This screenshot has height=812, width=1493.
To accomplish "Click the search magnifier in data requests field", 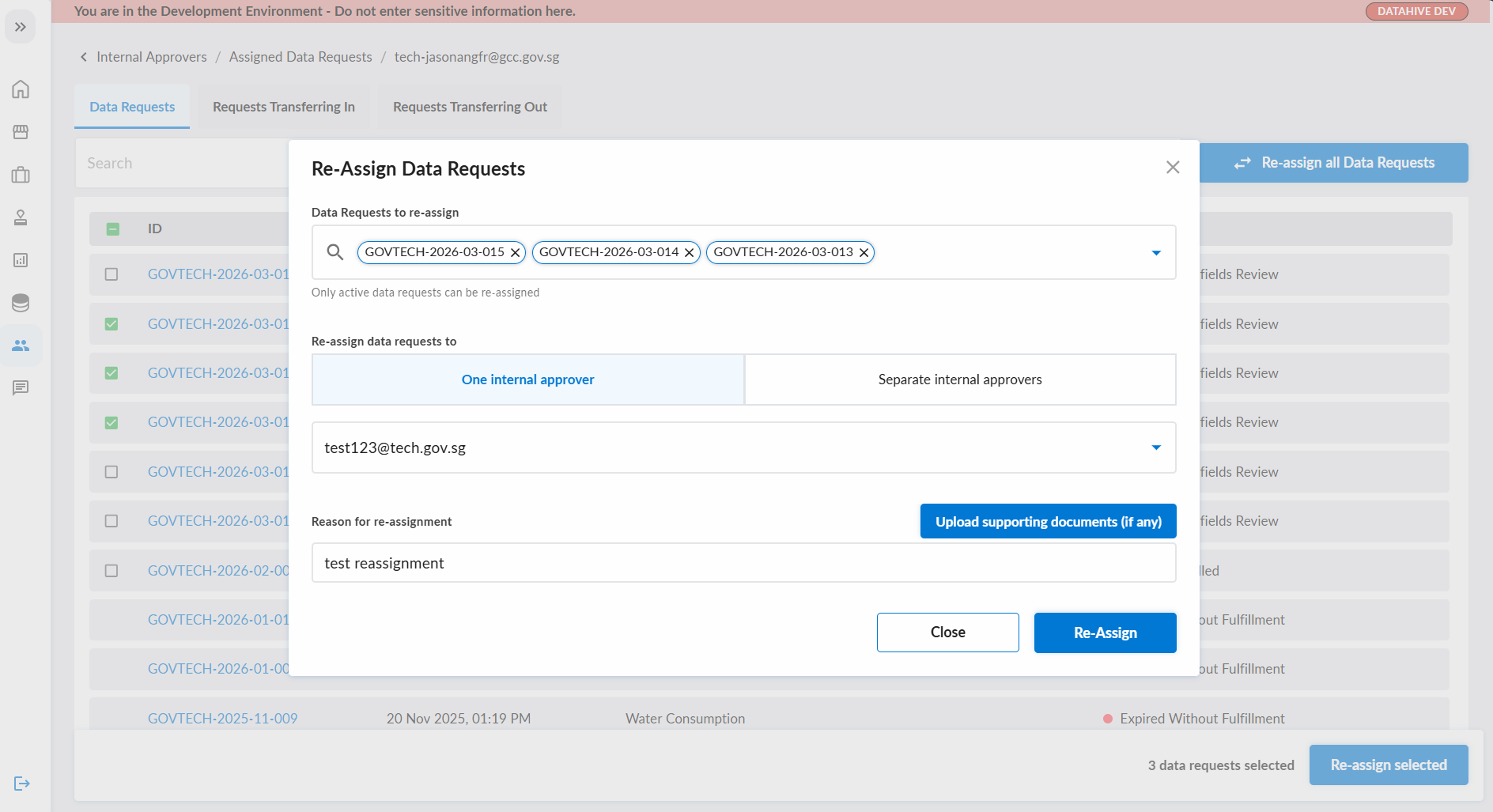I will 335,252.
